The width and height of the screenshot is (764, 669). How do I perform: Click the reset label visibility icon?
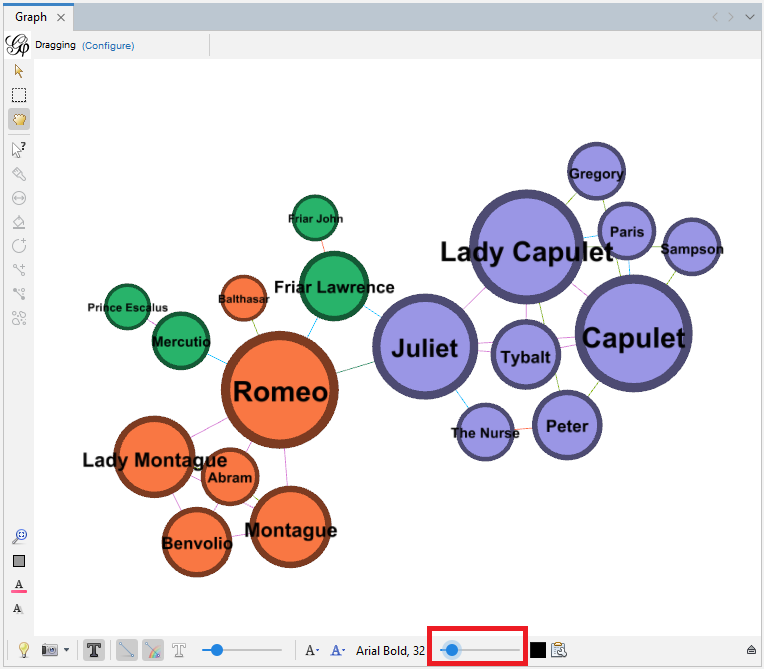click(18, 608)
